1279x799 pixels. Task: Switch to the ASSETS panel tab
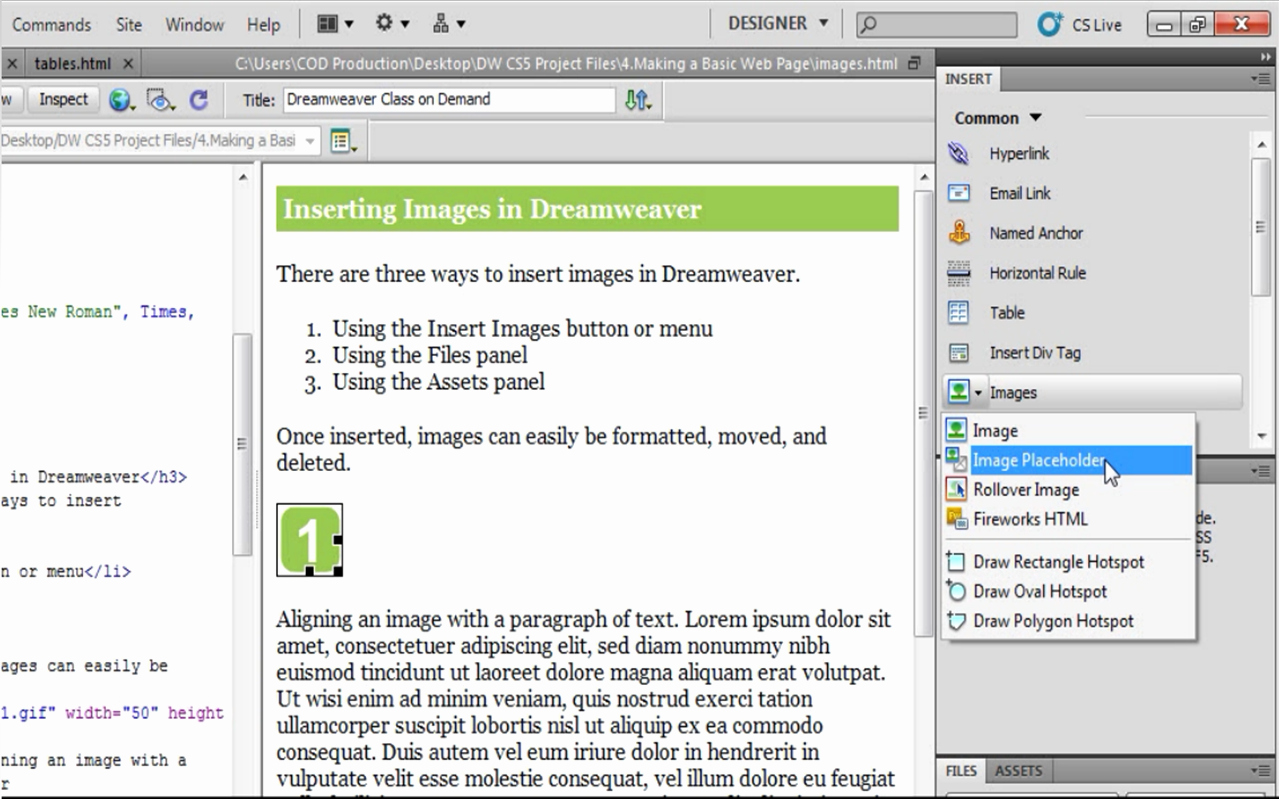pyautogui.click(x=1018, y=771)
